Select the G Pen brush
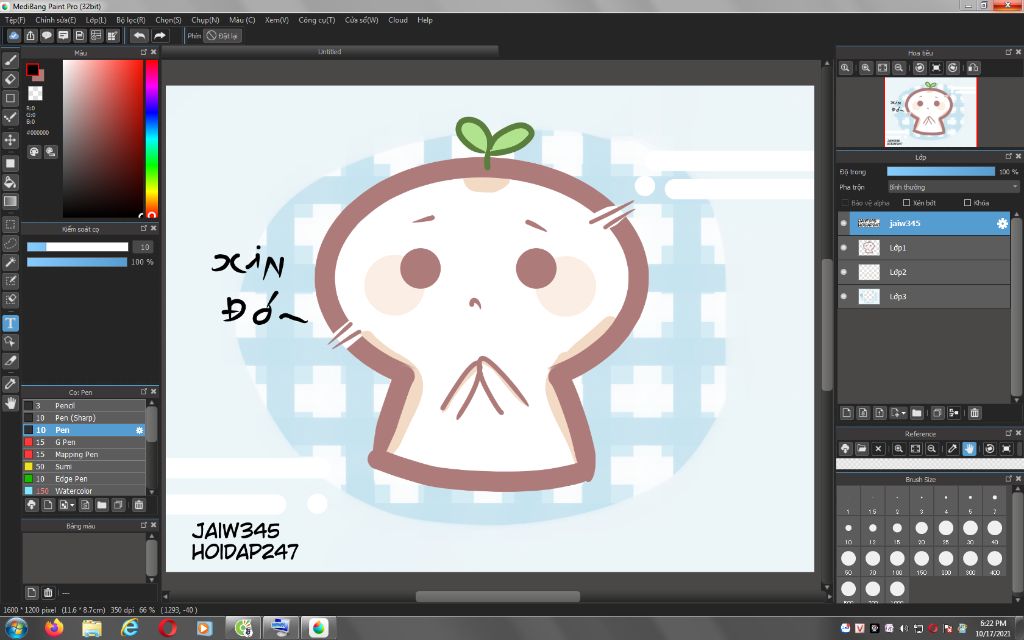This screenshot has width=1024, height=640. pos(84,442)
